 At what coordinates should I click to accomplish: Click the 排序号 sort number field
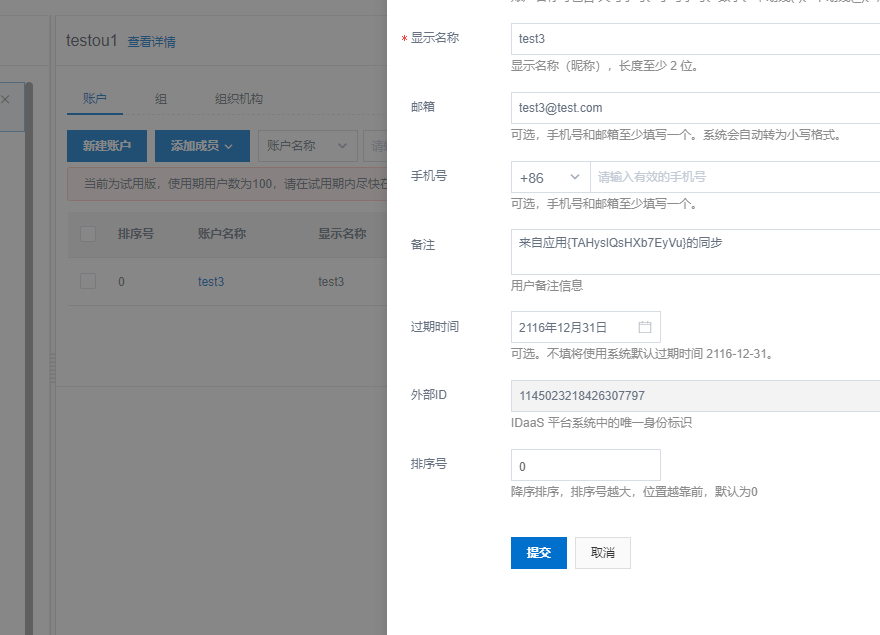[585, 465]
